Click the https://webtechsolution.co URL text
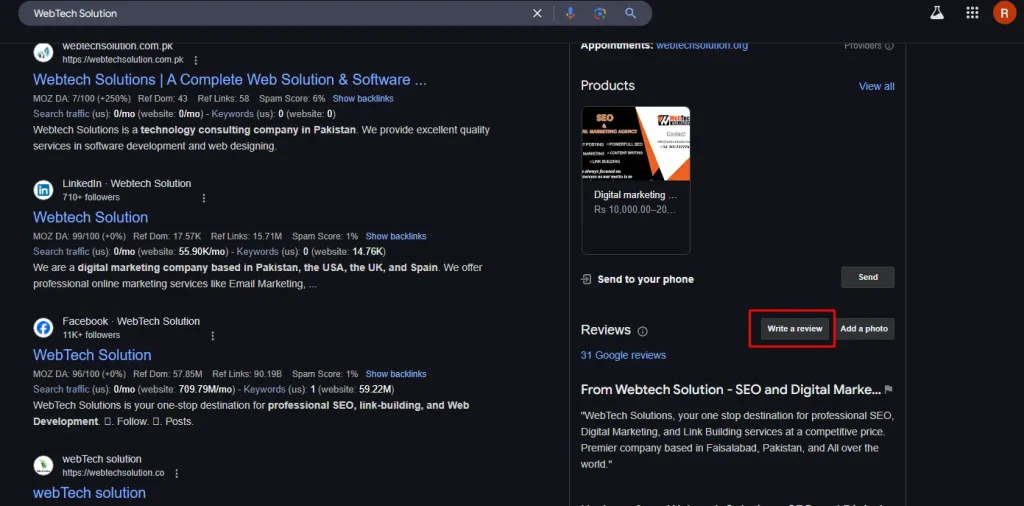1024x506 pixels. (x=114, y=473)
